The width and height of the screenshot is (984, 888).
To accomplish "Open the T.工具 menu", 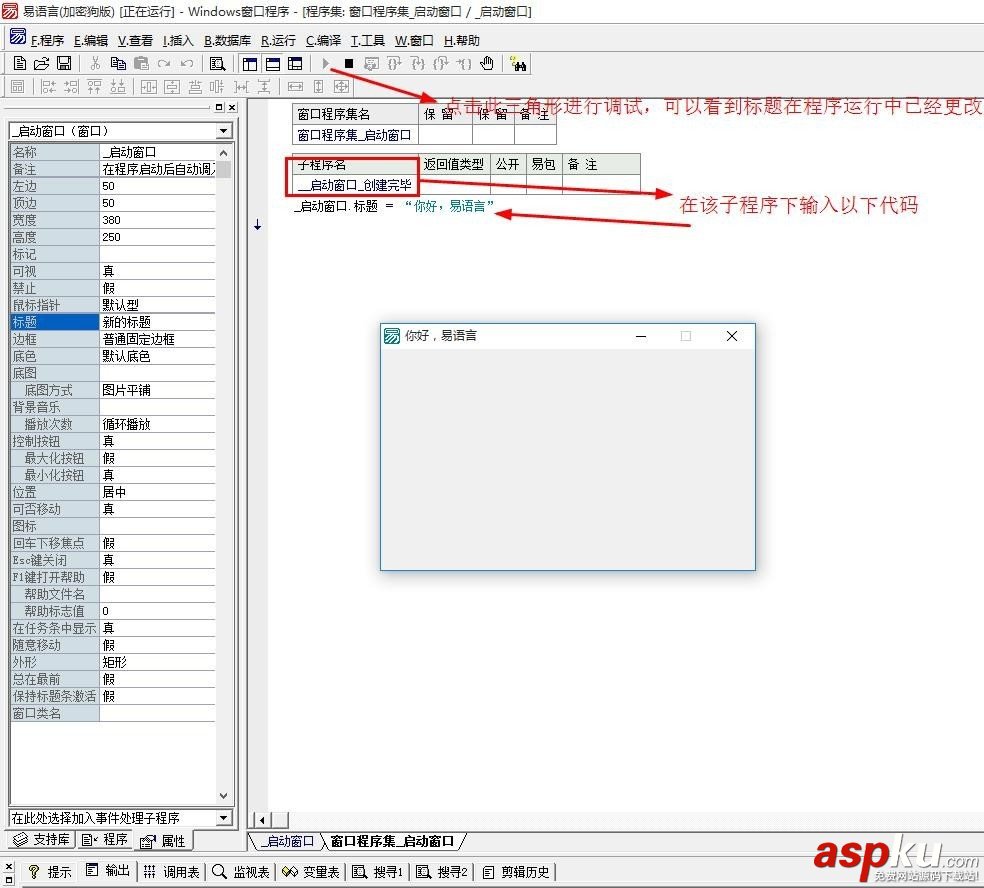I will [367, 41].
